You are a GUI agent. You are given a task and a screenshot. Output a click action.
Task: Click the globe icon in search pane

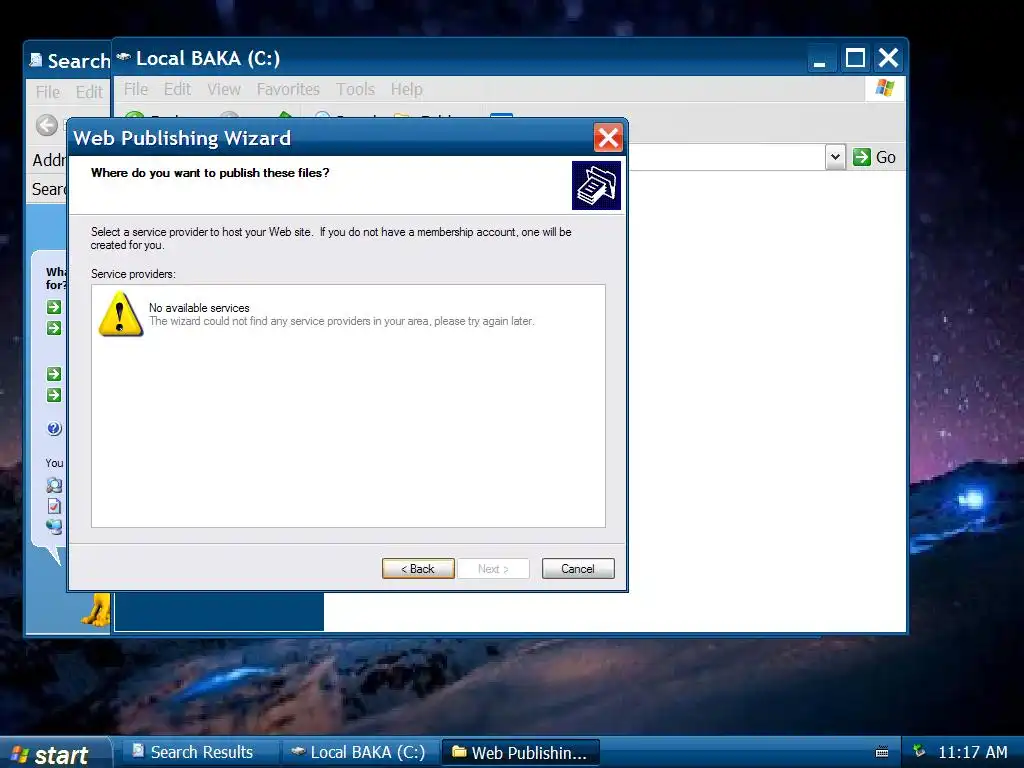click(x=55, y=526)
